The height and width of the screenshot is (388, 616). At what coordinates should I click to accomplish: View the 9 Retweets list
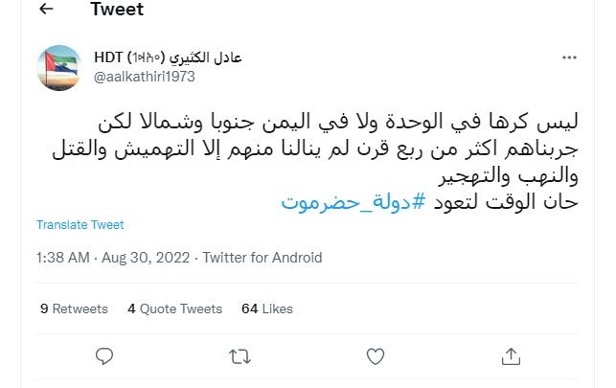[x=74, y=309]
